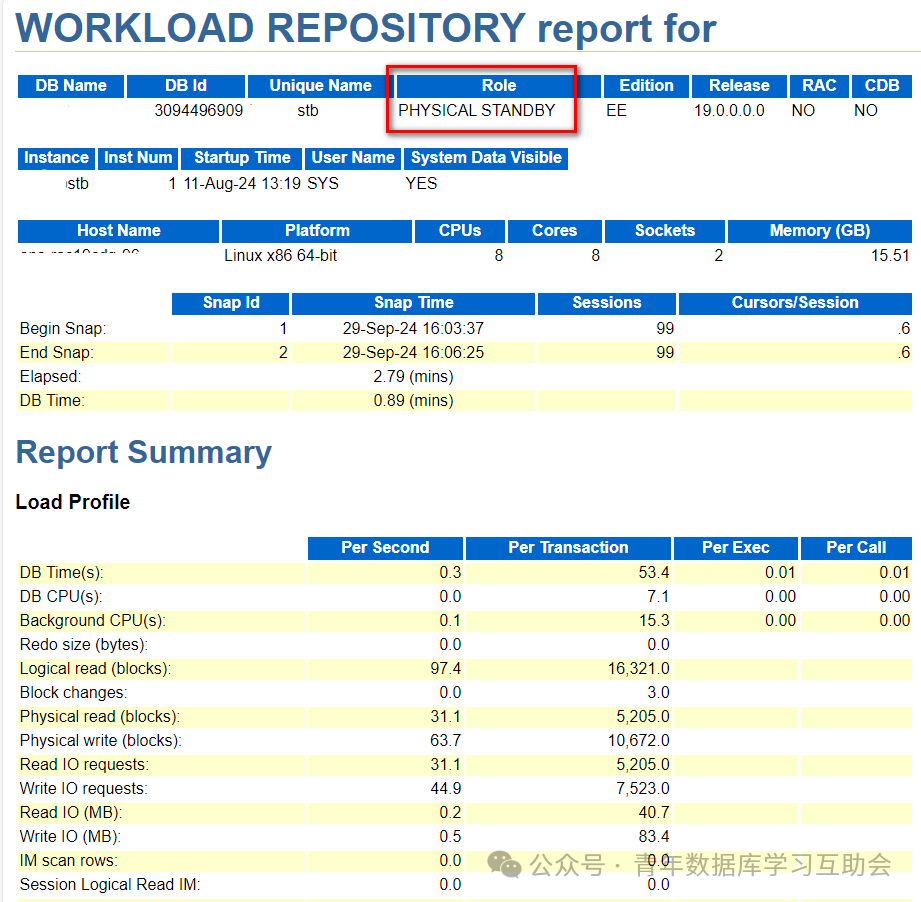Click the Per Call column header
This screenshot has width=921, height=902.
tap(856, 548)
